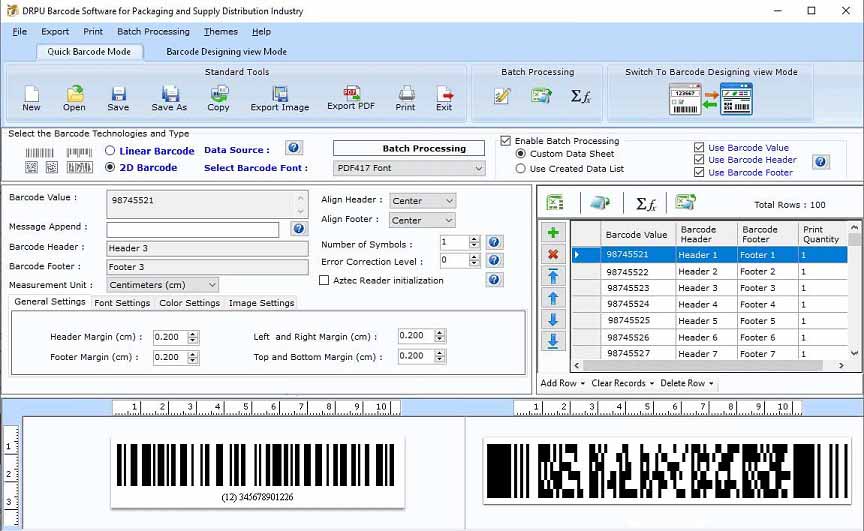Open Color Settings tab
This screenshot has width=864, height=531.
[x=189, y=302]
